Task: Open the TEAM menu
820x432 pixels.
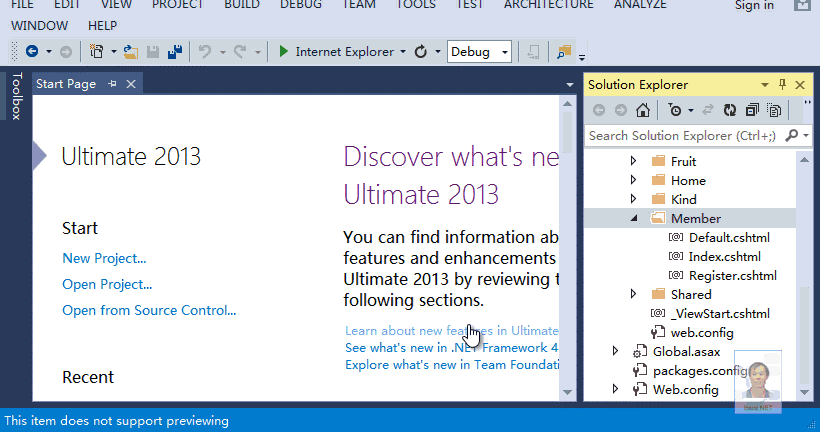Action: click(x=359, y=5)
